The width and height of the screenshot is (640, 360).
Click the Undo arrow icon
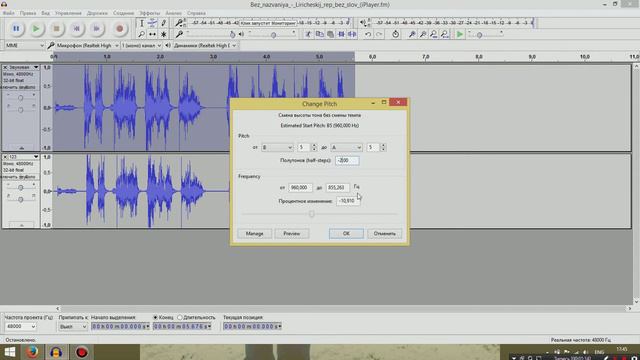[x=368, y=34]
